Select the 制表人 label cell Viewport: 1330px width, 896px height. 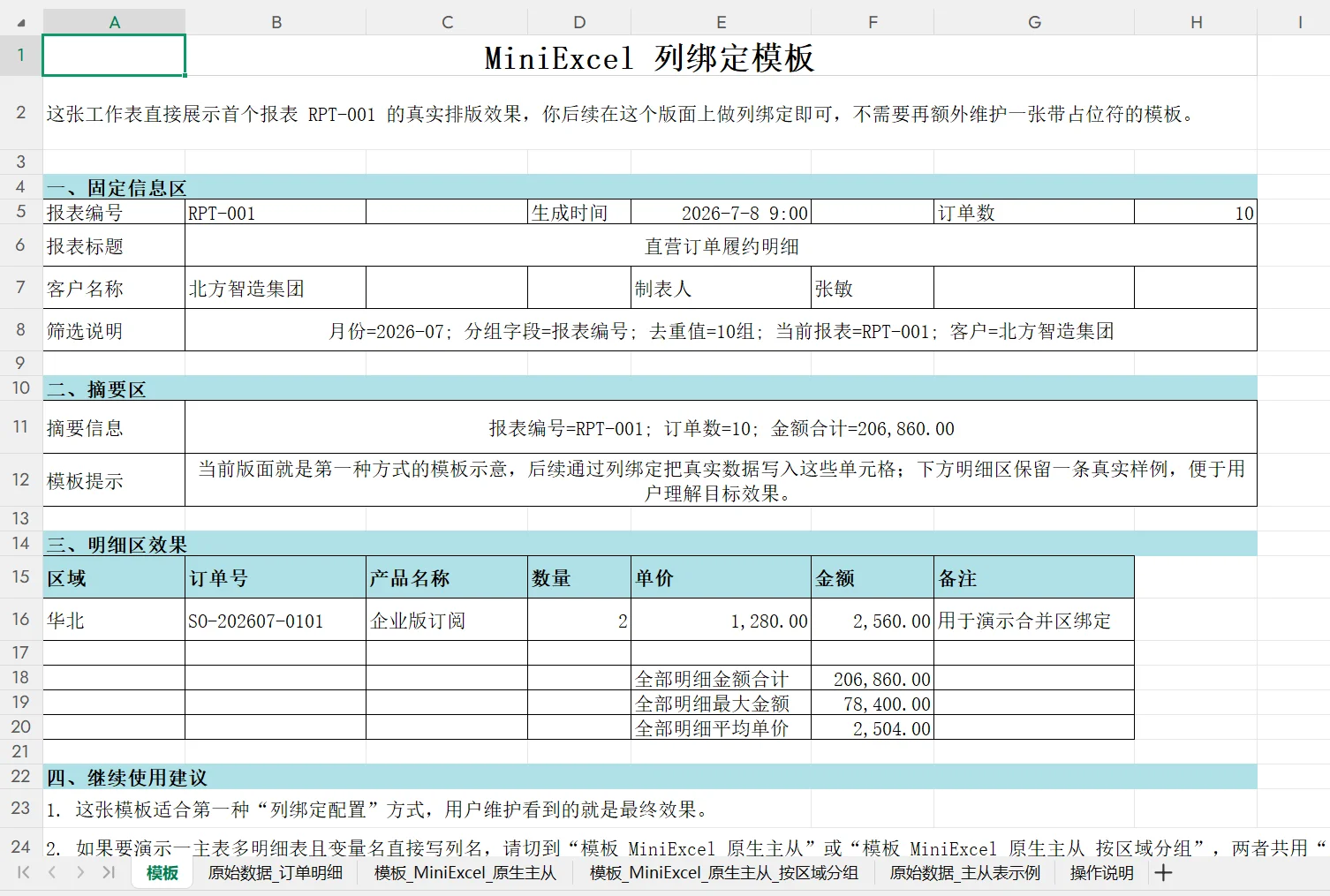(721, 288)
